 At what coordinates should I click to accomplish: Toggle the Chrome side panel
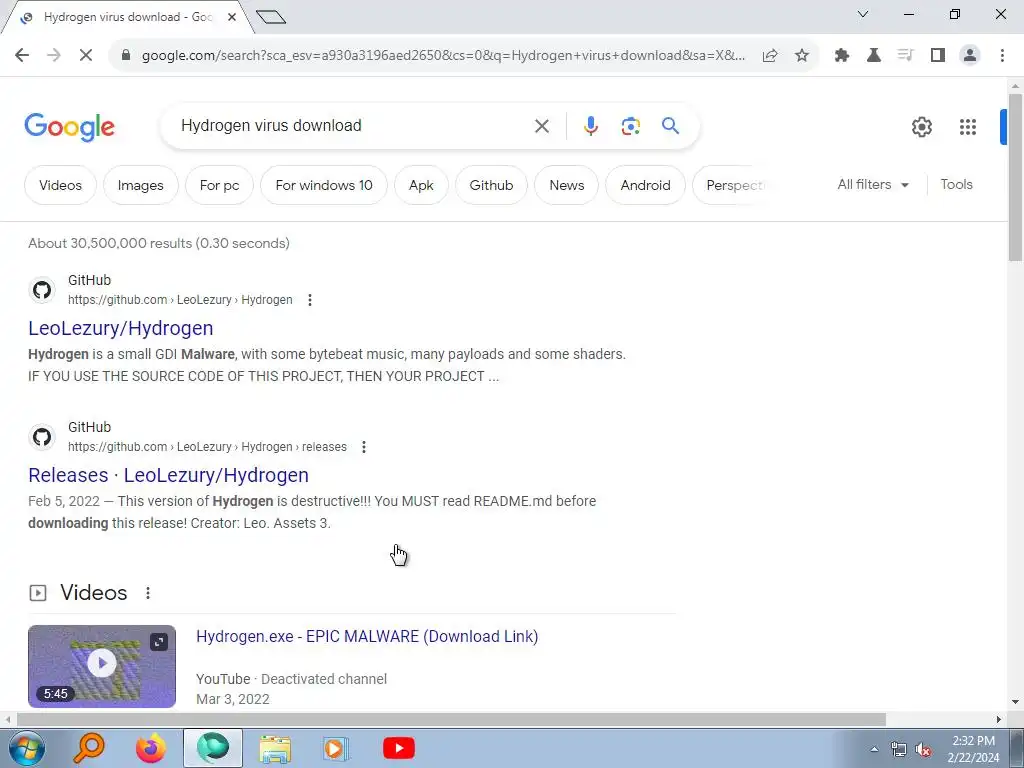pos(938,56)
